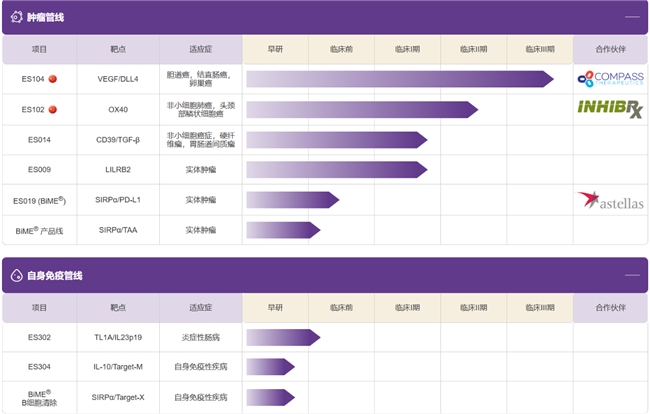Image resolution: width=650 pixels, height=414 pixels.
Task: Open the Inhibrx partner logo
Action: pyautogui.click(x=610, y=108)
